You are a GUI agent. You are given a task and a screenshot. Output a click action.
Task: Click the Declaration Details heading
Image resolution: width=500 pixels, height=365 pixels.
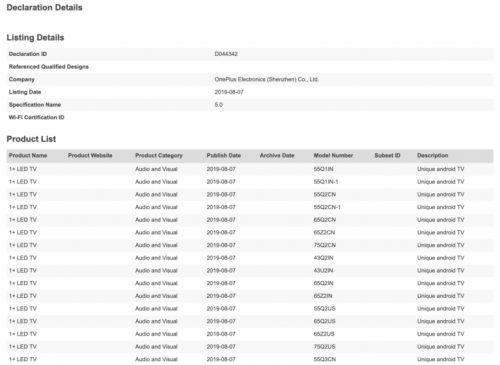coord(44,8)
